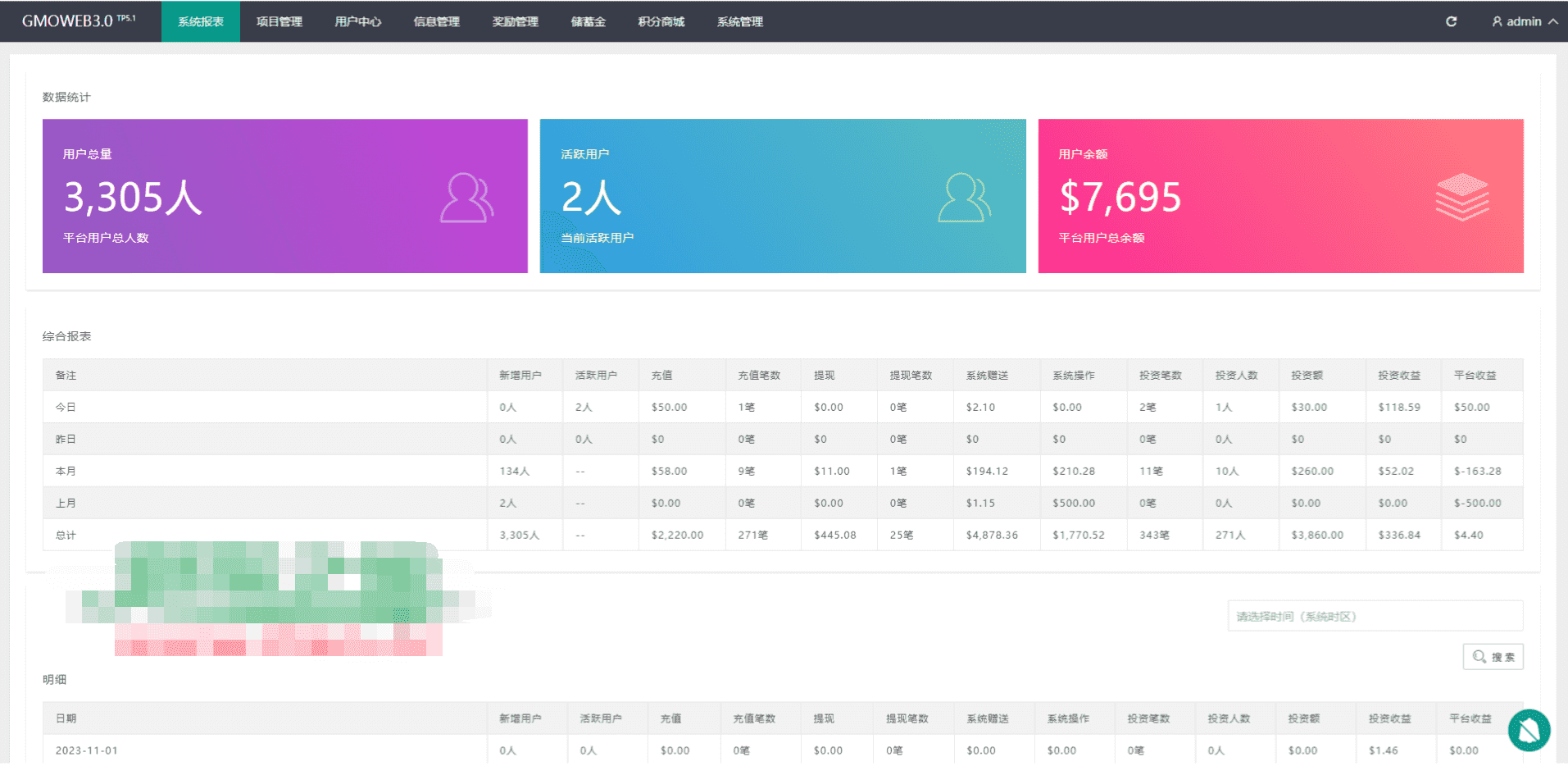1568x766 pixels.
Task: Click the 2人 active users value
Action: (x=591, y=198)
